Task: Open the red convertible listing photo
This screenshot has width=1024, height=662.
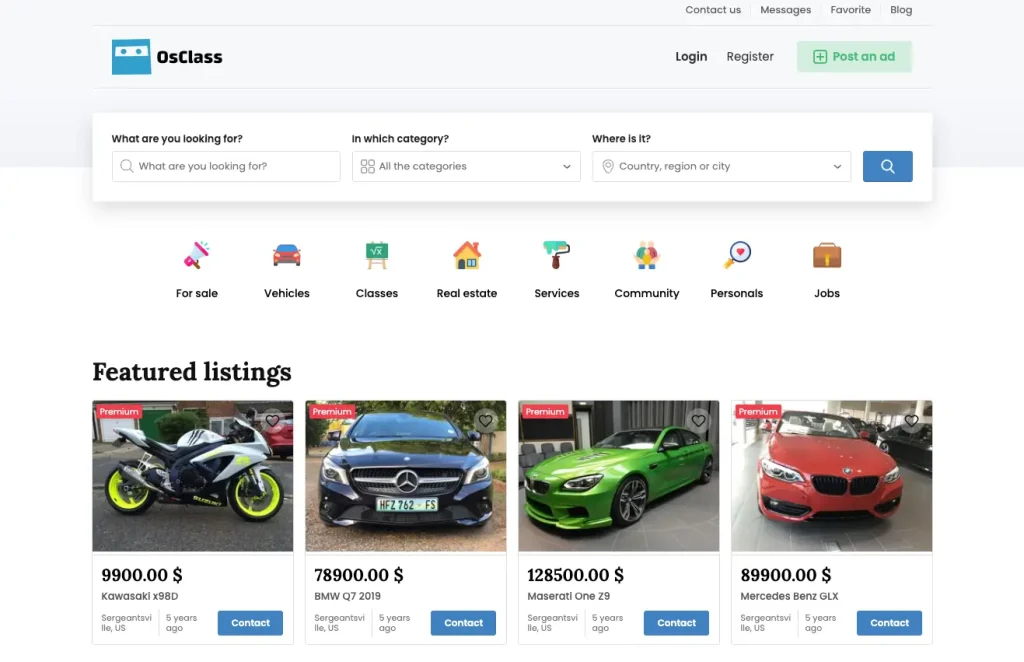Action: coord(831,476)
